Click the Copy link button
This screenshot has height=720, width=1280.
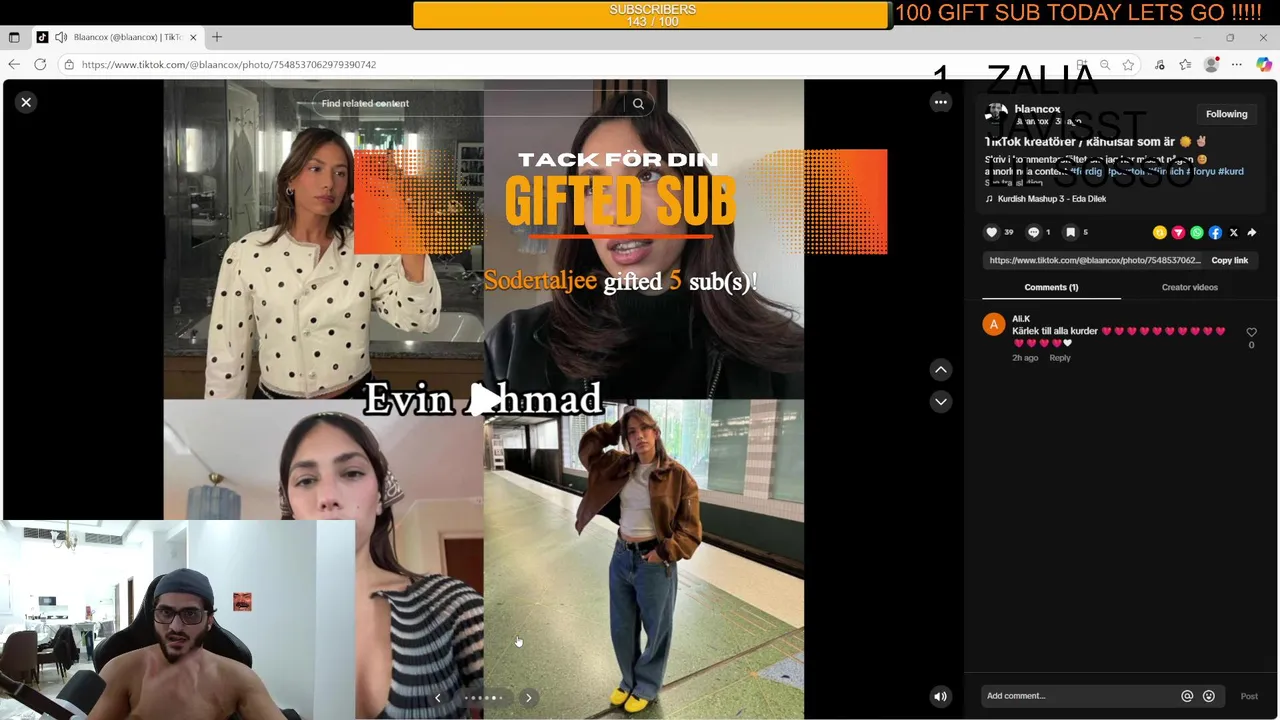(x=1229, y=260)
